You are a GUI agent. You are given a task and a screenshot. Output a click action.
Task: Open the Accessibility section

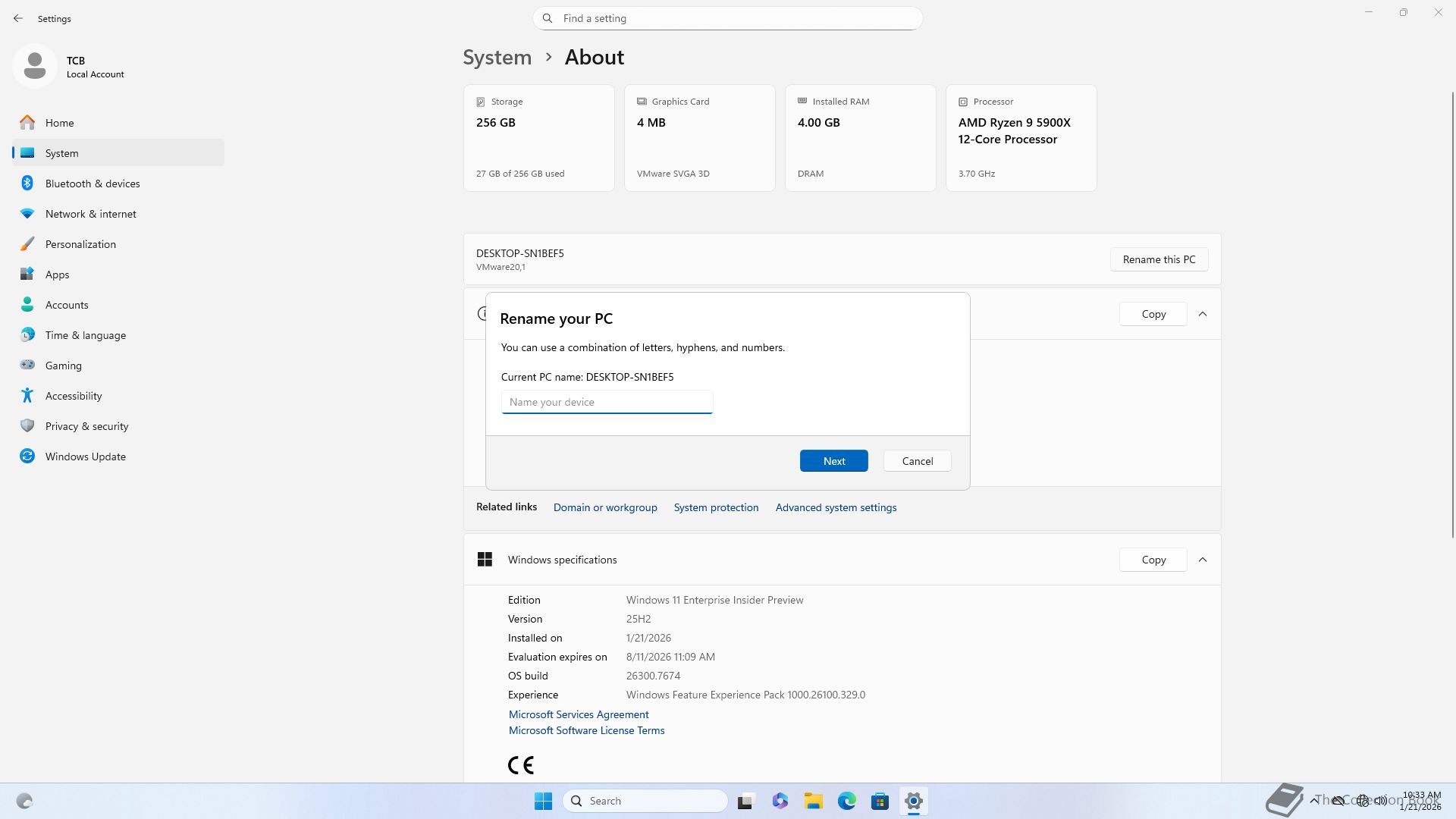73,396
